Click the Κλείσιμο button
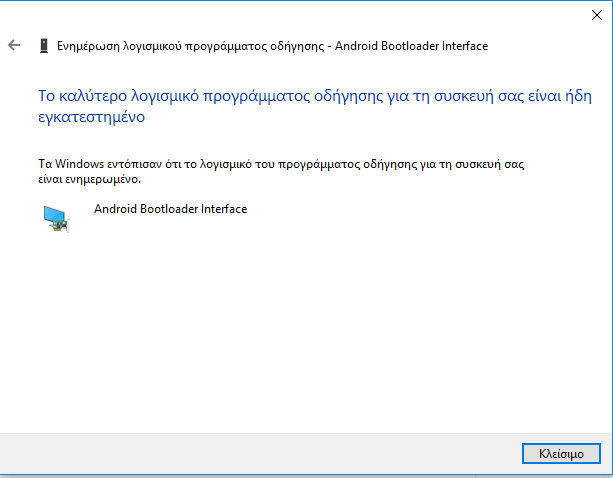613x478 pixels. 561,453
